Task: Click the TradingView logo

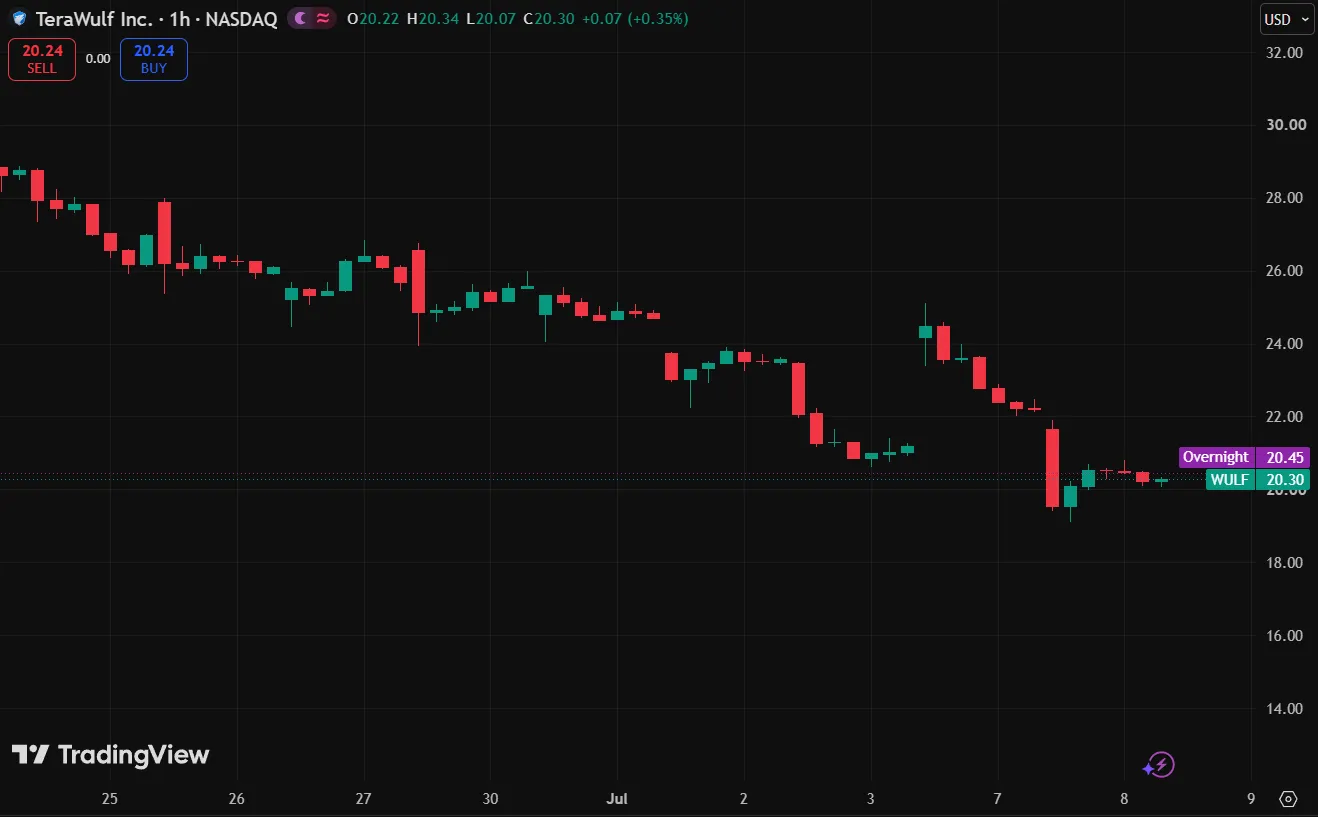Action: [110, 755]
